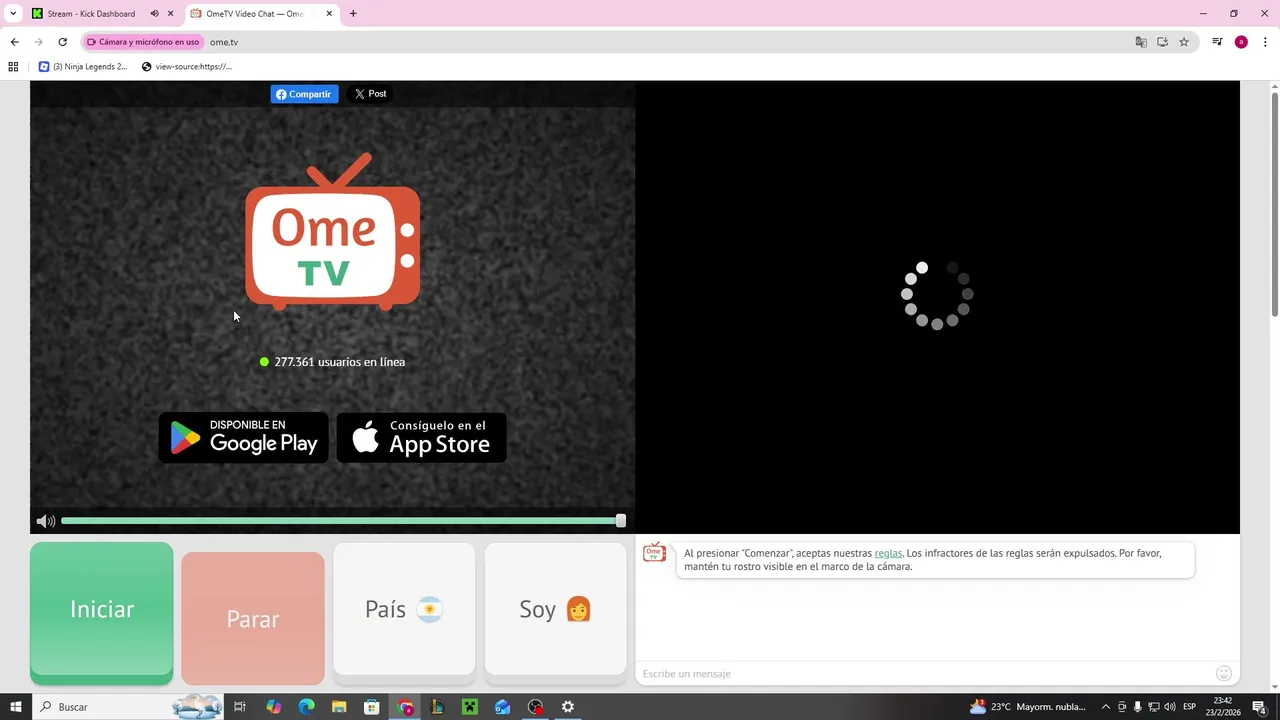Open the emoji picker smiley icon
This screenshot has width=1280, height=720.
(1223, 674)
